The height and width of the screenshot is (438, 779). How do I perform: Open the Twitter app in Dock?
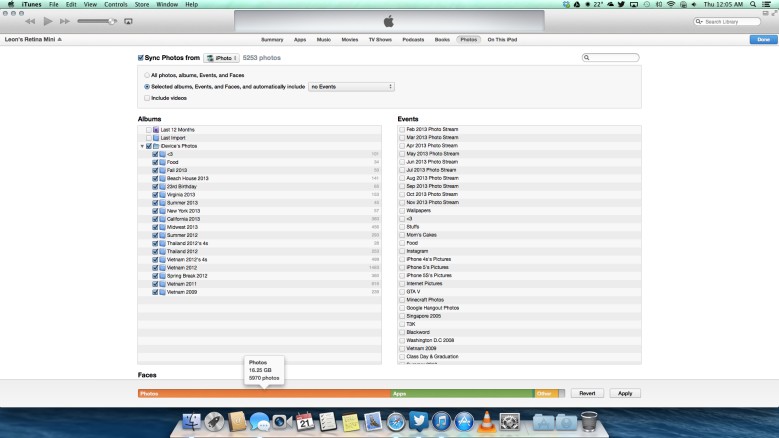(418, 421)
